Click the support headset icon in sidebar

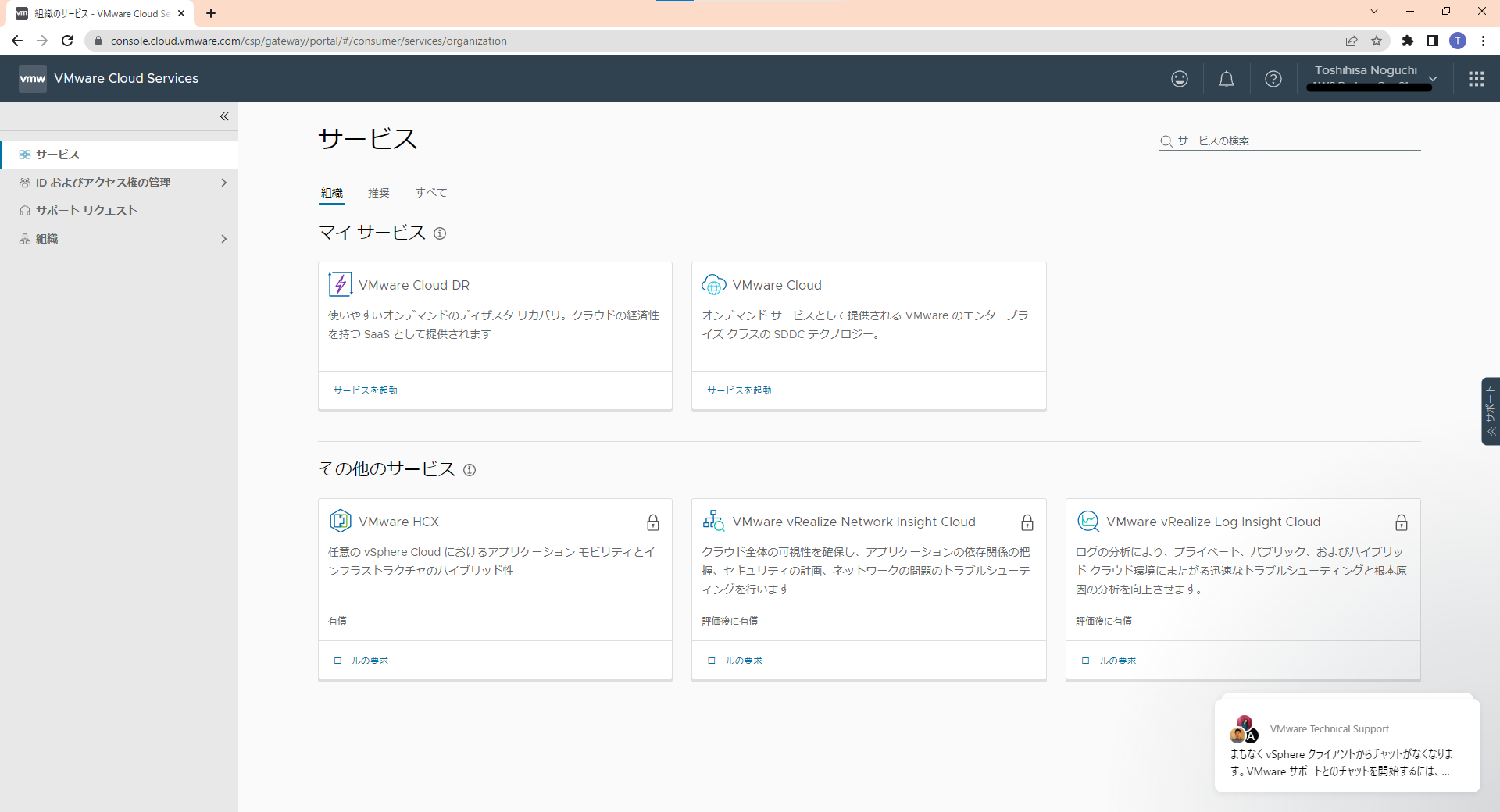pyautogui.click(x=25, y=211)
